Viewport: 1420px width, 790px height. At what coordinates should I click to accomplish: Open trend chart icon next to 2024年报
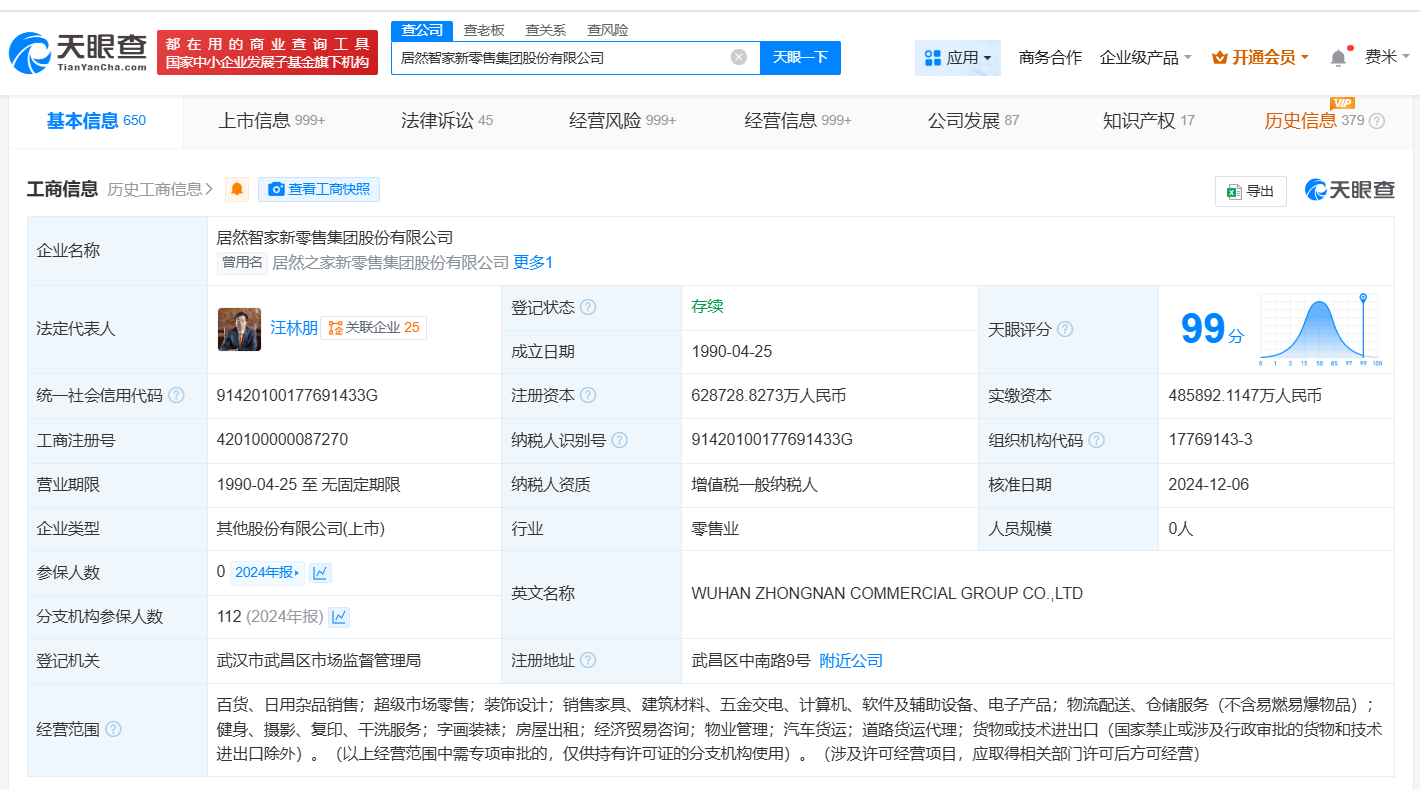pyautogui.click(x=320, y=572)
